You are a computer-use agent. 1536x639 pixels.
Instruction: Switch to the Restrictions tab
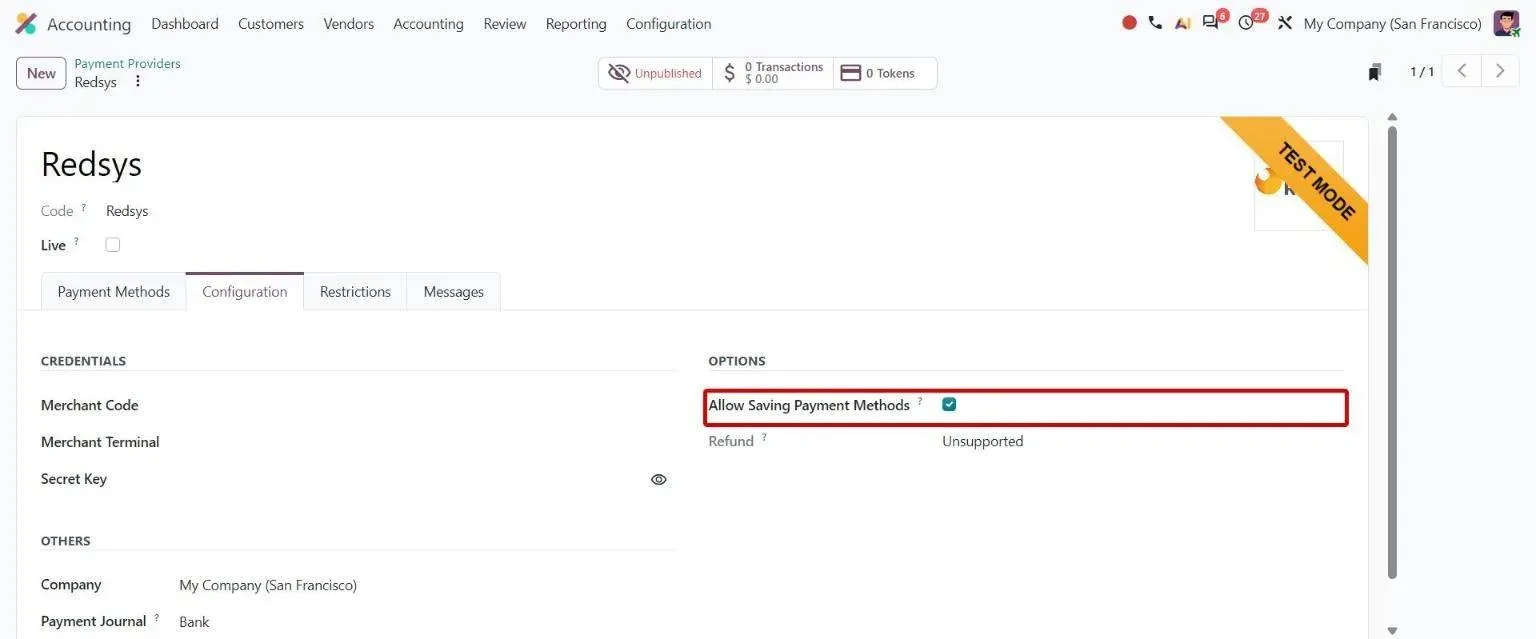pos(355,291)
